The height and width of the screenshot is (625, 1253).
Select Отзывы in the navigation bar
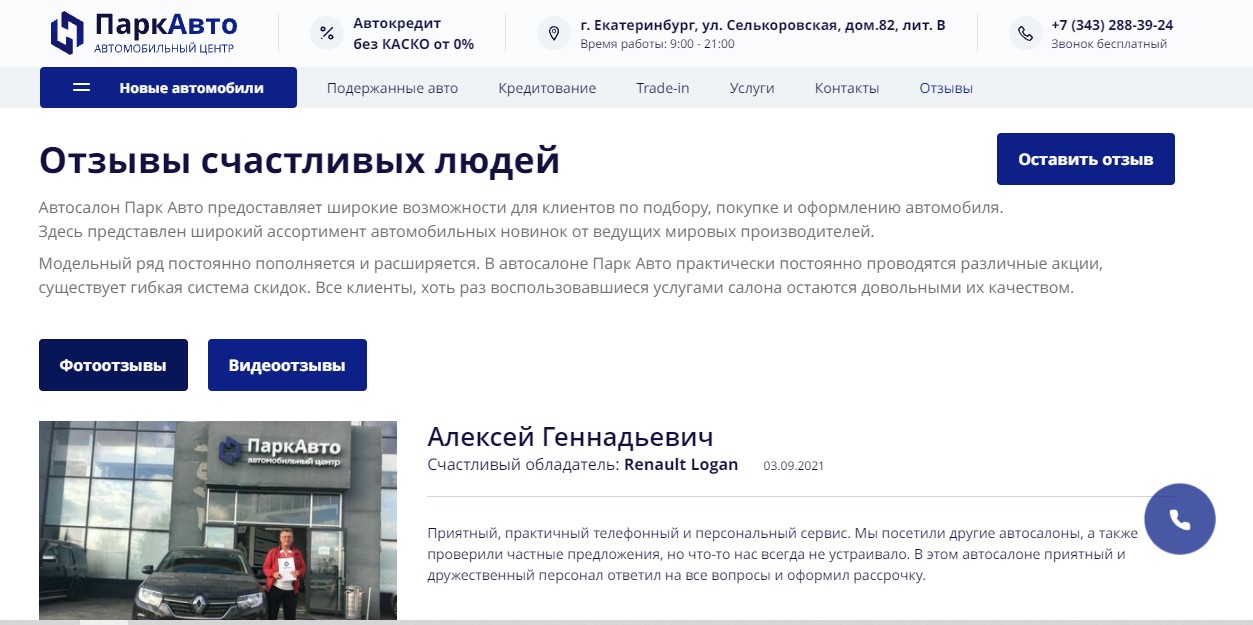(945, 88)
